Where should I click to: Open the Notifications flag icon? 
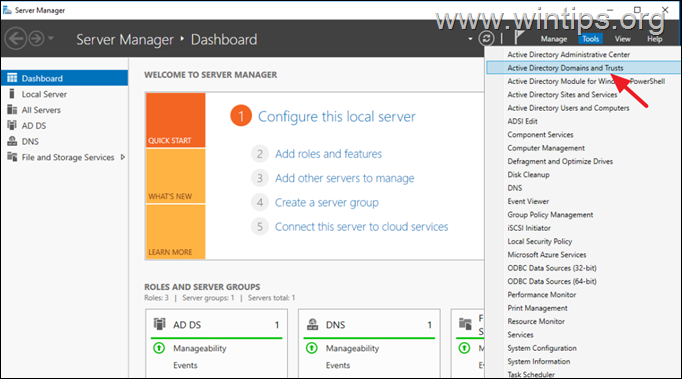[518, 37]
